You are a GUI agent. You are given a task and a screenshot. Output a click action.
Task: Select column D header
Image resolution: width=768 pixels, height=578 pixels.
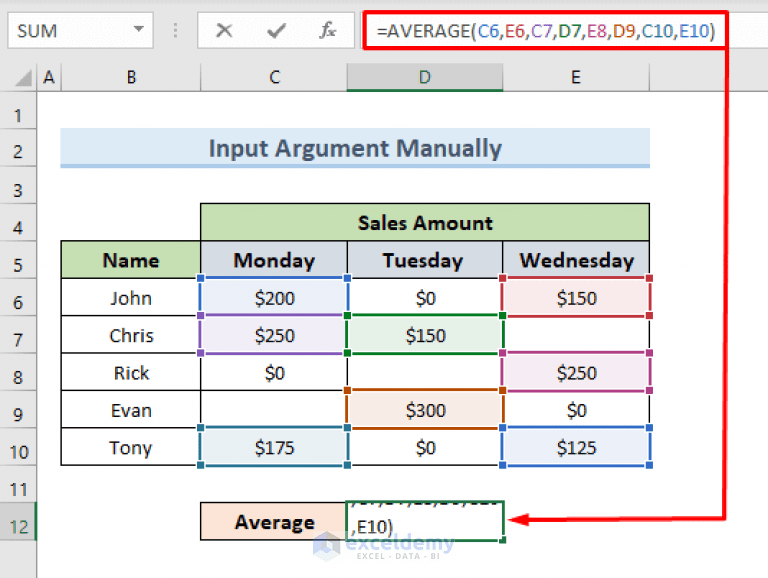click(x=425, y=77)
